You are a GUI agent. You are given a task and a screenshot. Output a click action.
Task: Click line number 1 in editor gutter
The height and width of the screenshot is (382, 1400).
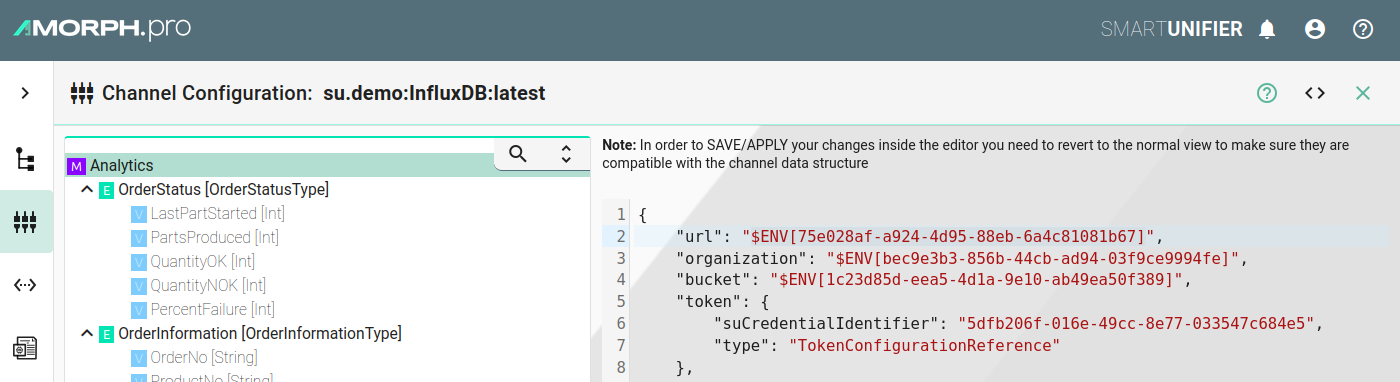coord(621,215)
